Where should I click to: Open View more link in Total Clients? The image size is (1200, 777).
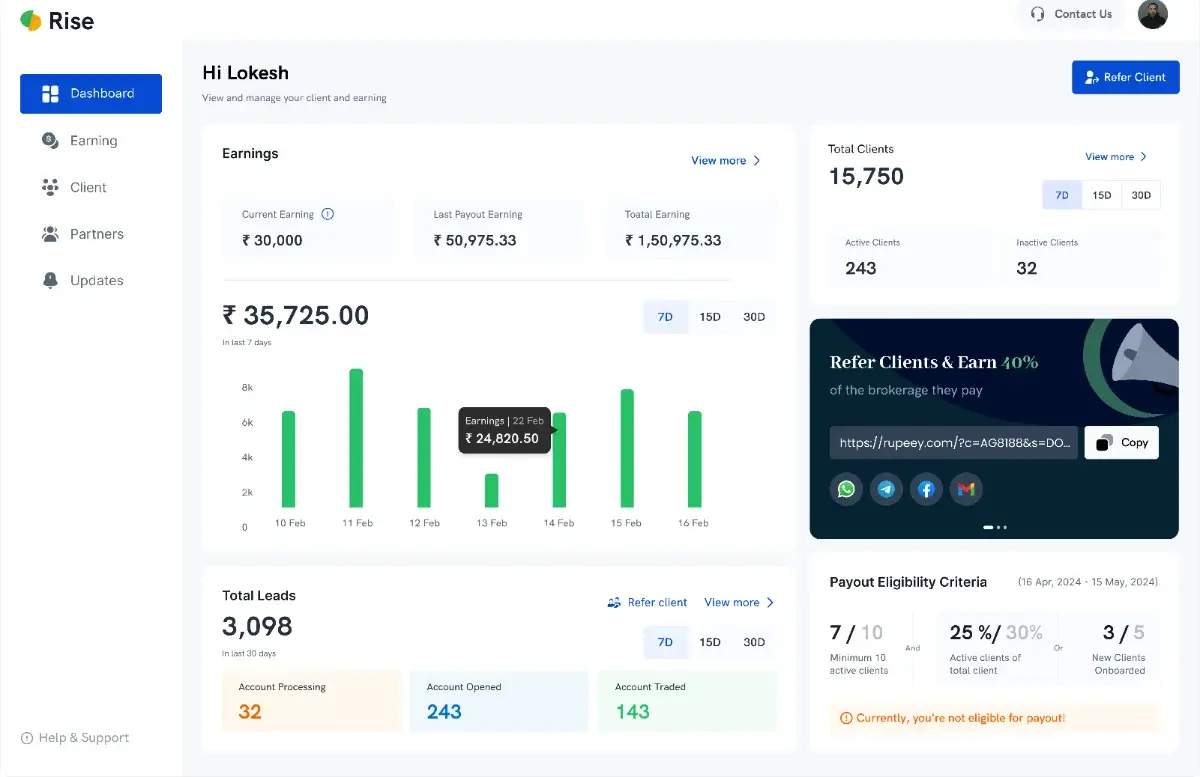[1116, 157]
